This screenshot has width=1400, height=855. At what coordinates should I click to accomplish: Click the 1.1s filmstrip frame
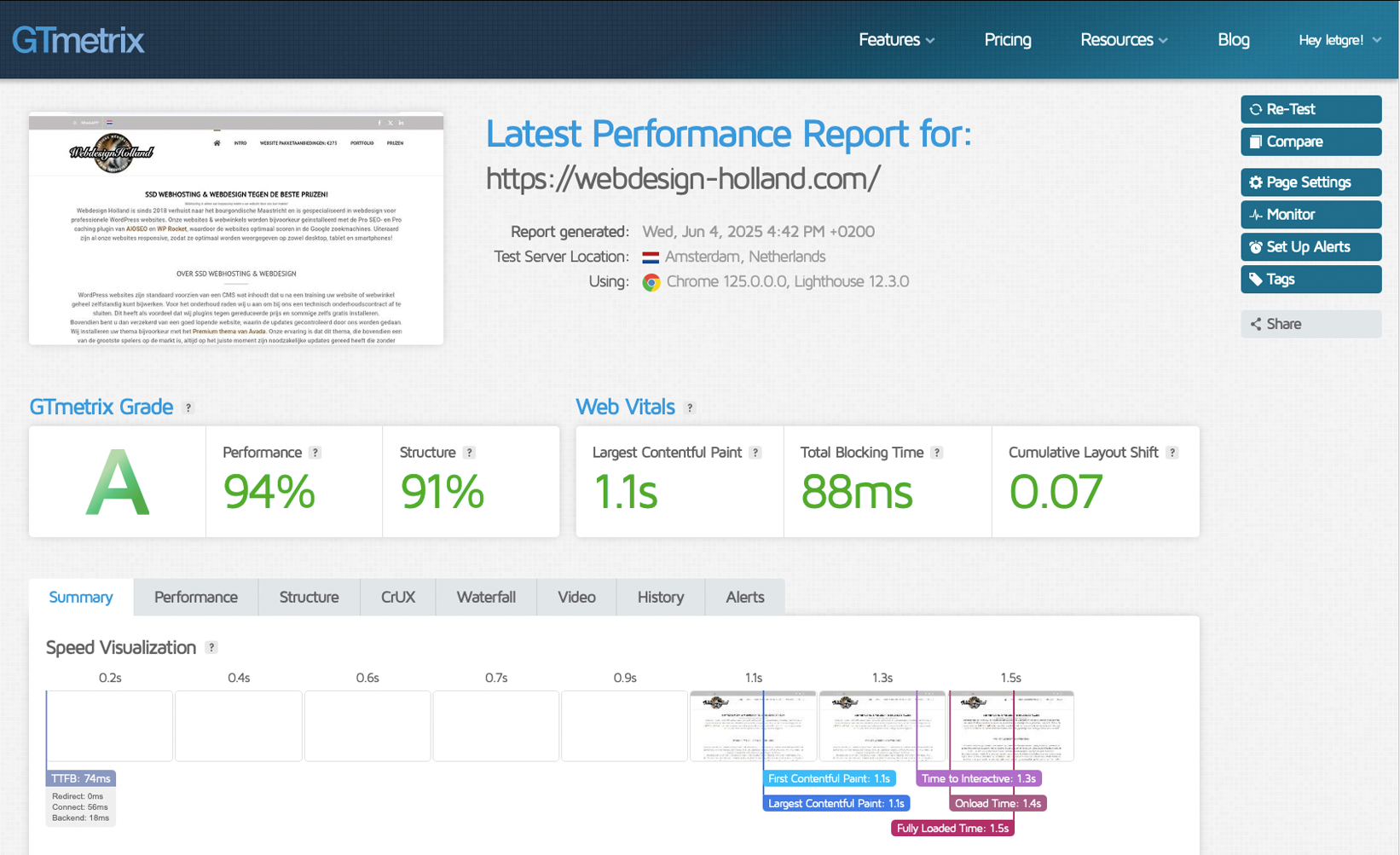pos(753,726)
